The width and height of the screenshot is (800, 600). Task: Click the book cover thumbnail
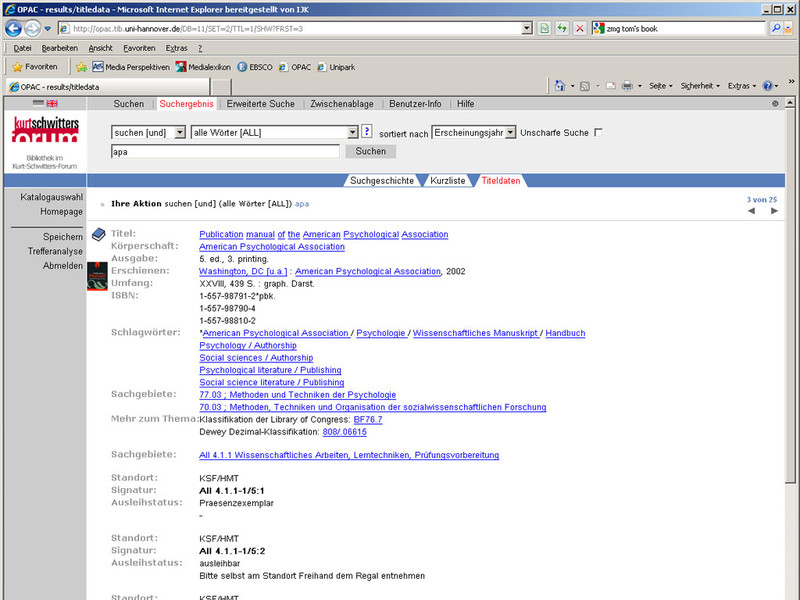[97, 276]
